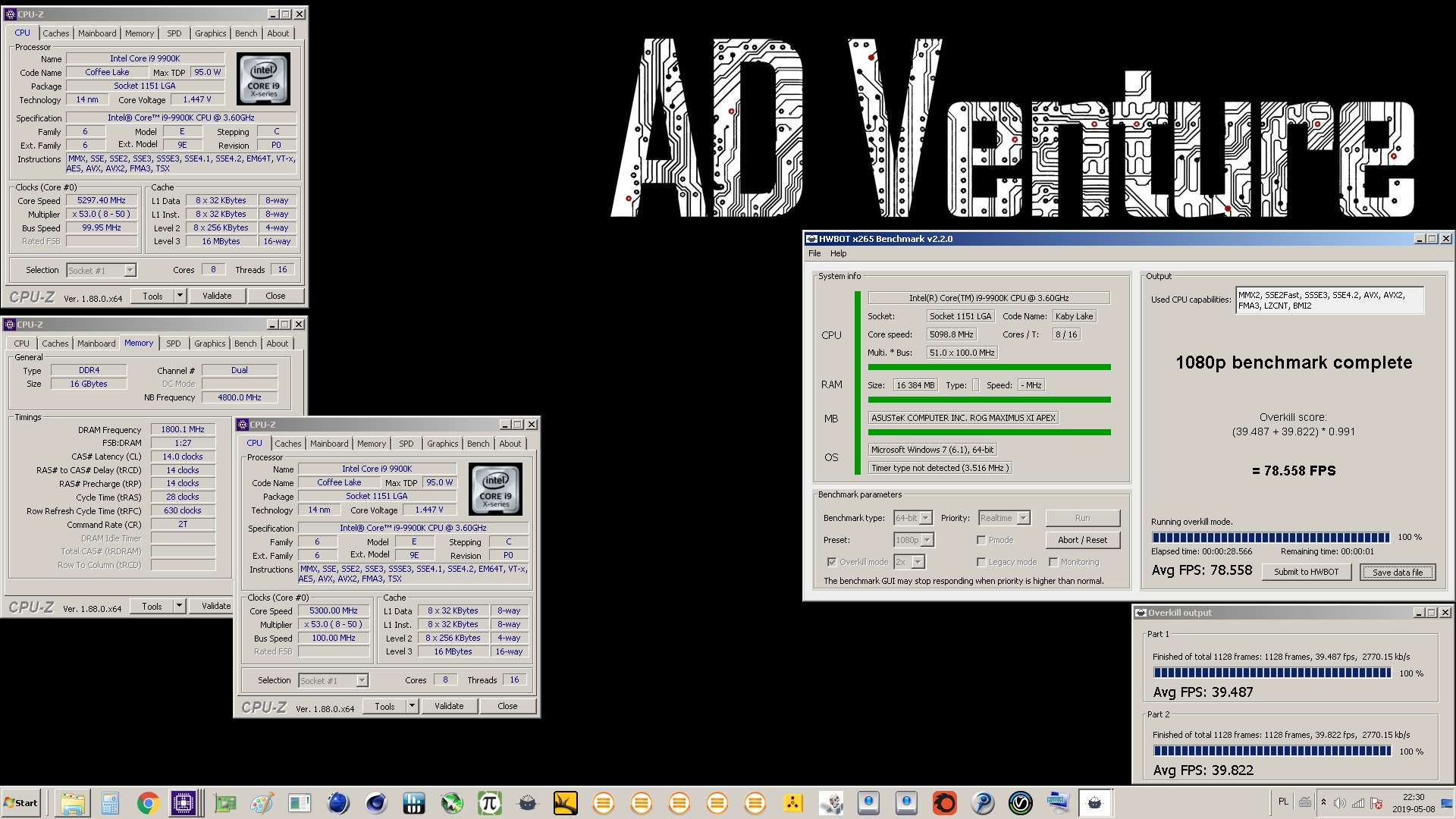The height and width of the screenshot is (819, 1456).
Task: Open the Cinebench blue sphere taskbar icon
Action: click(338, 803)
